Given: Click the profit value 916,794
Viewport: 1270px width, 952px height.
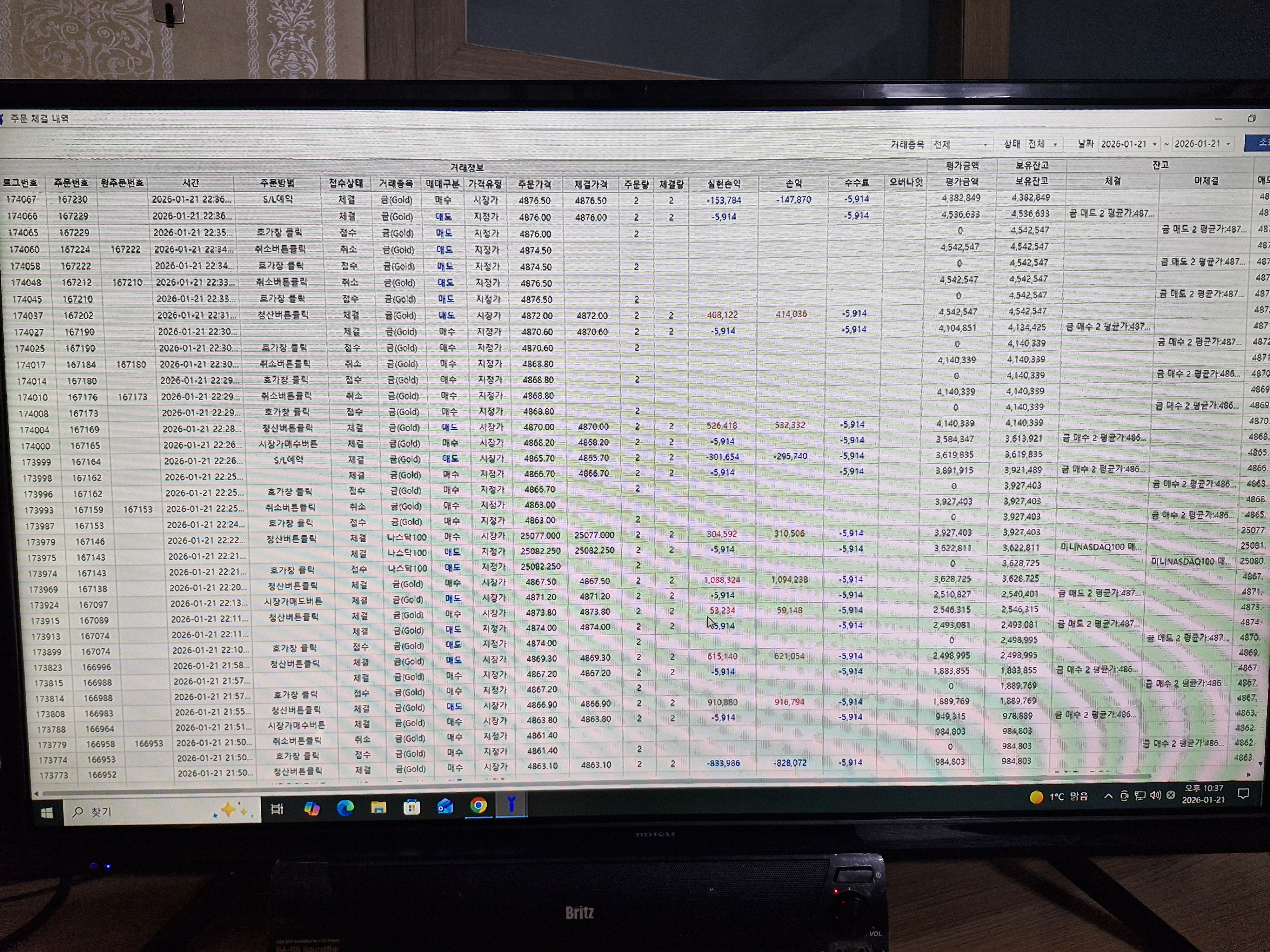Looking at the screenshot, I should coord(790,702).
